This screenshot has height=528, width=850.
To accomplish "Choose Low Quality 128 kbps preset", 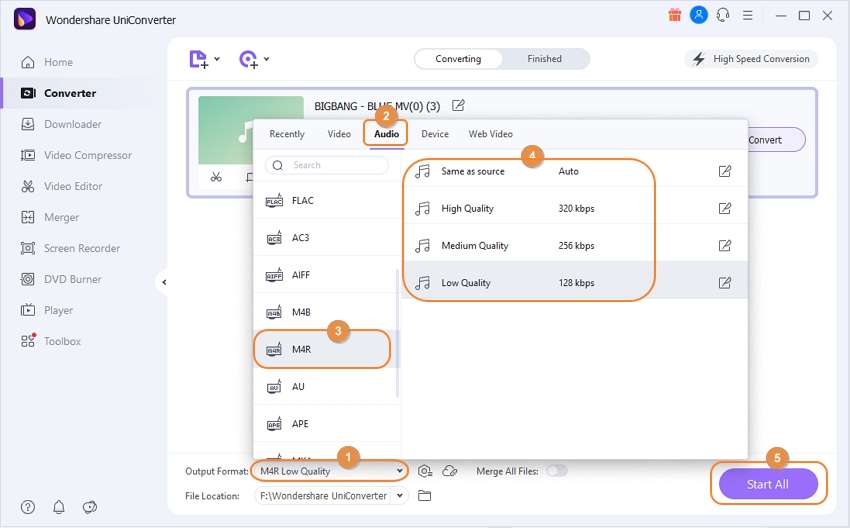I will pyautogui.click(x=575, y=282).
